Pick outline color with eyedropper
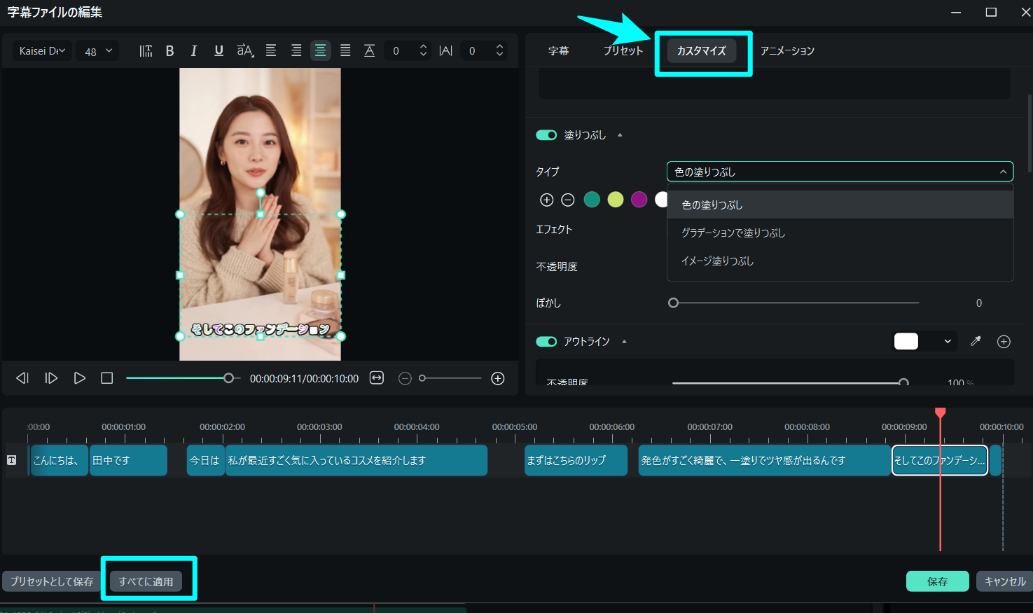Image resolution: width=1033 pixels, height=613 pixels. click(x=976, y=341)
